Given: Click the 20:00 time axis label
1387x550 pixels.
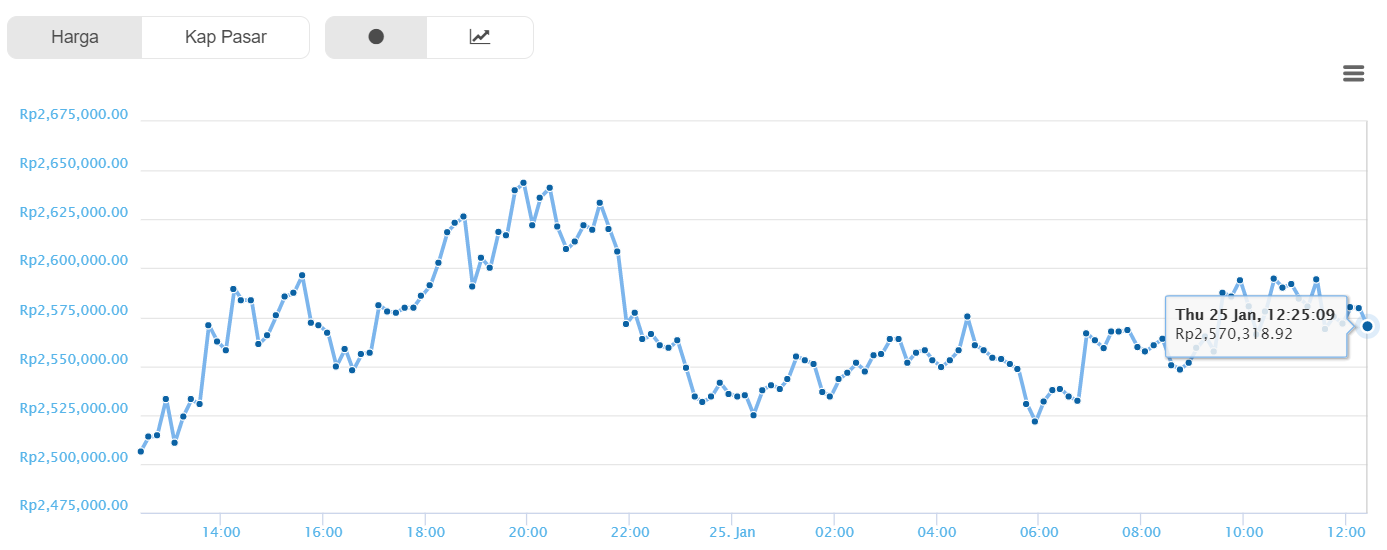Looking at the screenshot, I should coord(527,531).
